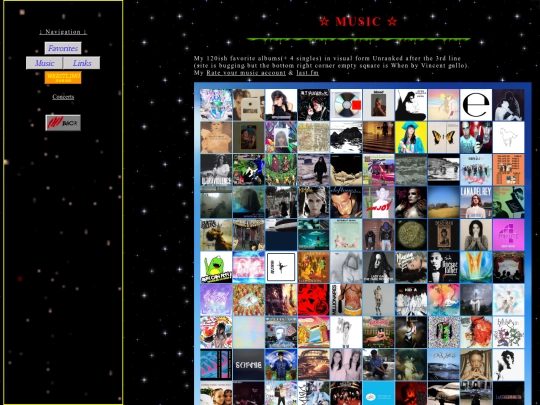Click the Navigation heading in the sidebar
This screenshot has width=540, height=405.
click(63, 32)
